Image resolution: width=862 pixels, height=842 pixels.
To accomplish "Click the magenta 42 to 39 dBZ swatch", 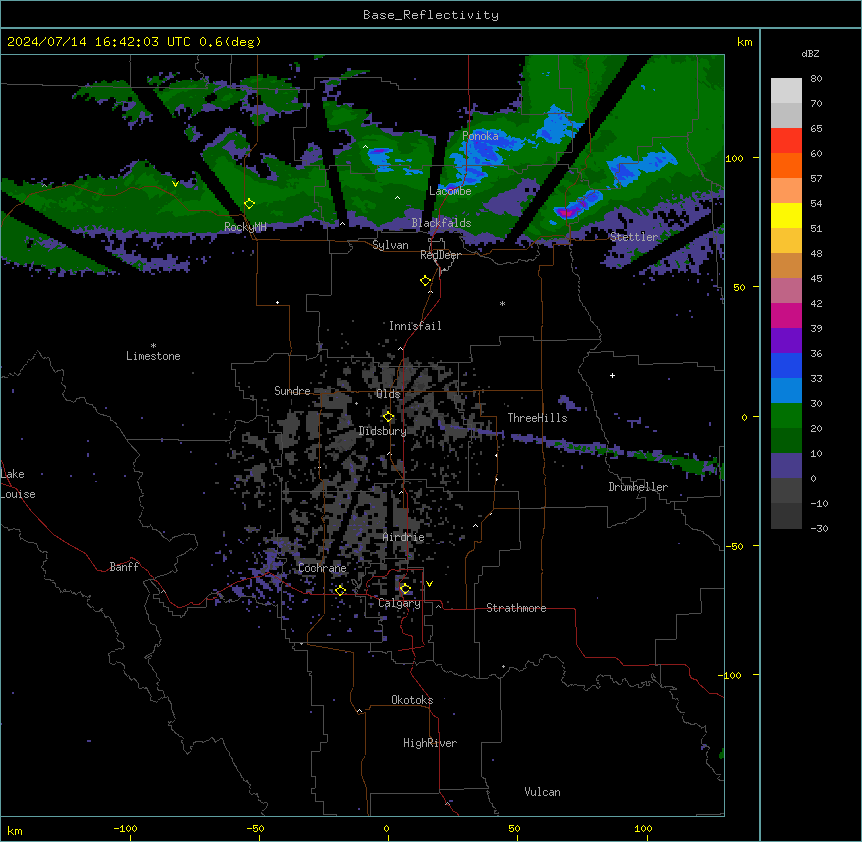I will click(786, 315).
